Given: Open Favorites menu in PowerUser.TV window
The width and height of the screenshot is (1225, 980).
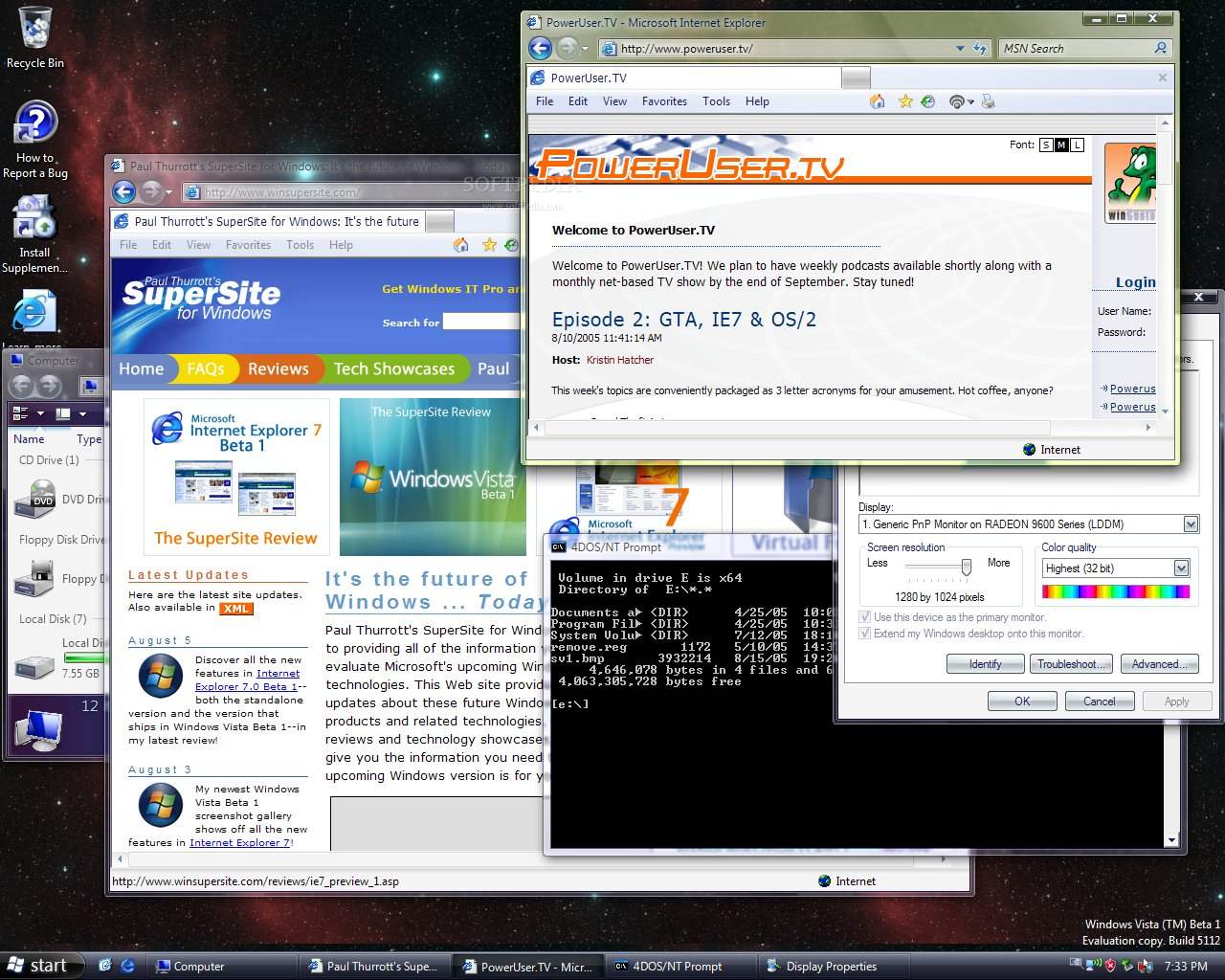Looking at the screenshot, I should tap(664, 101).
